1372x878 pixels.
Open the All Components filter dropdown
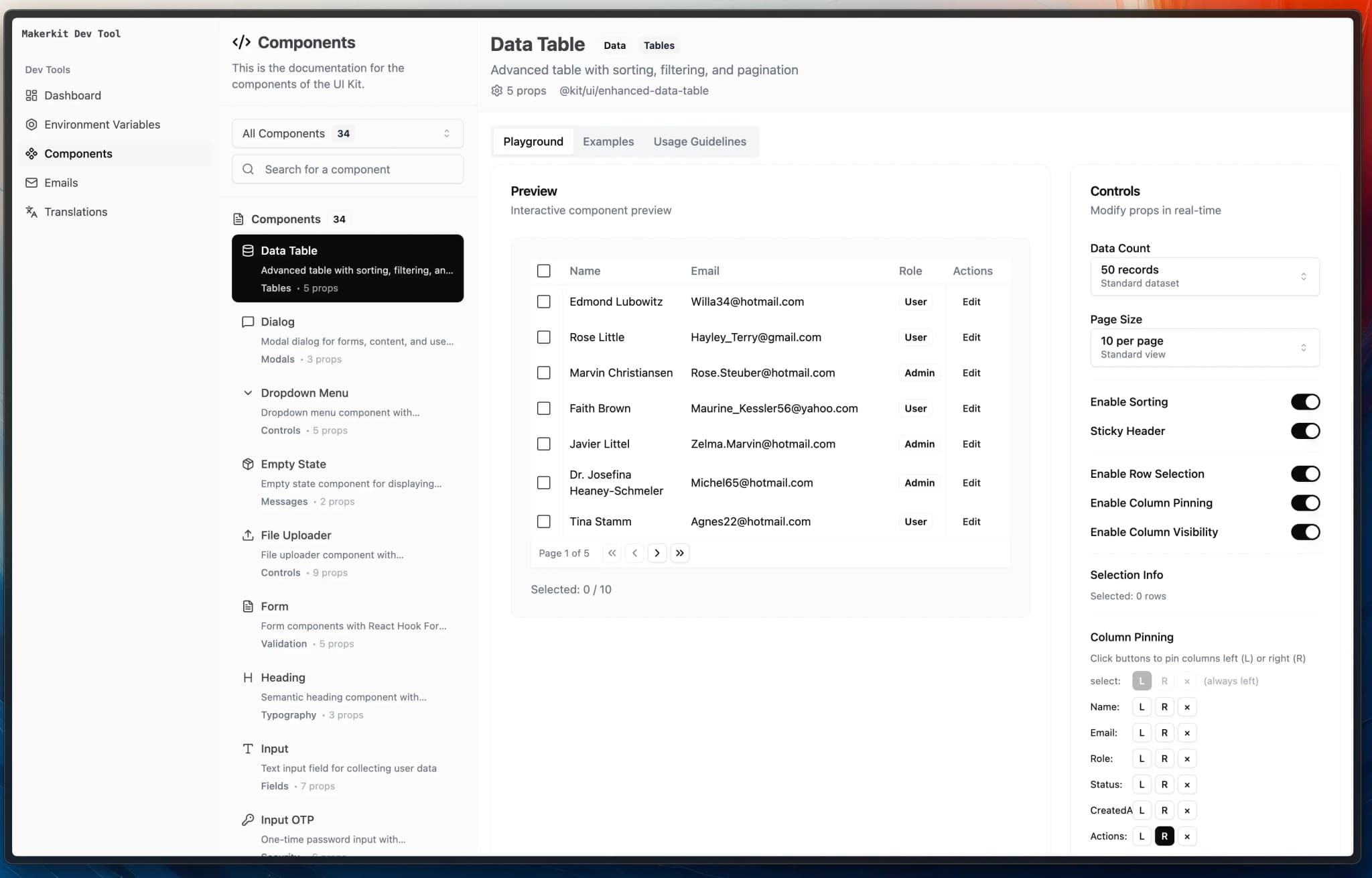[347, 133]
